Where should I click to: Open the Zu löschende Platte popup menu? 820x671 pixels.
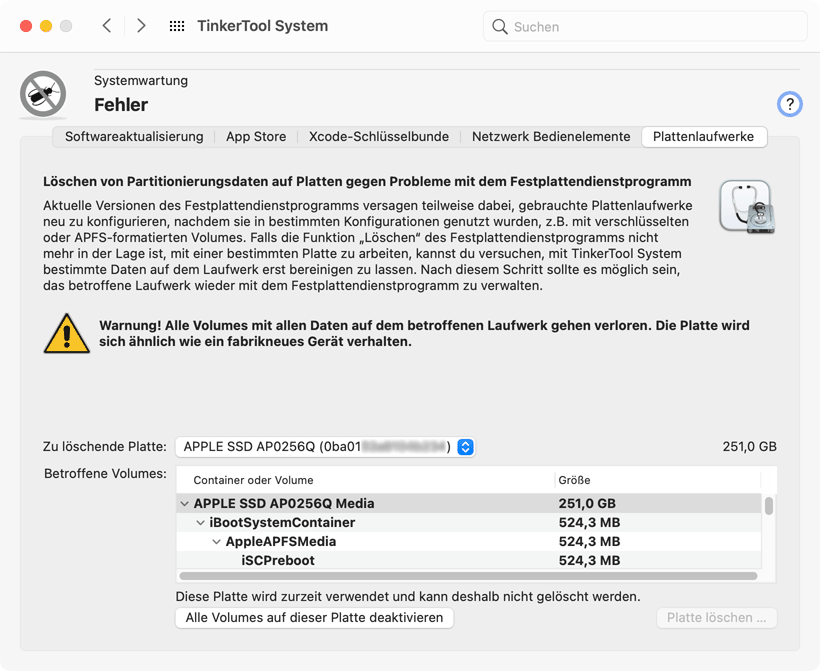[325, 447]
